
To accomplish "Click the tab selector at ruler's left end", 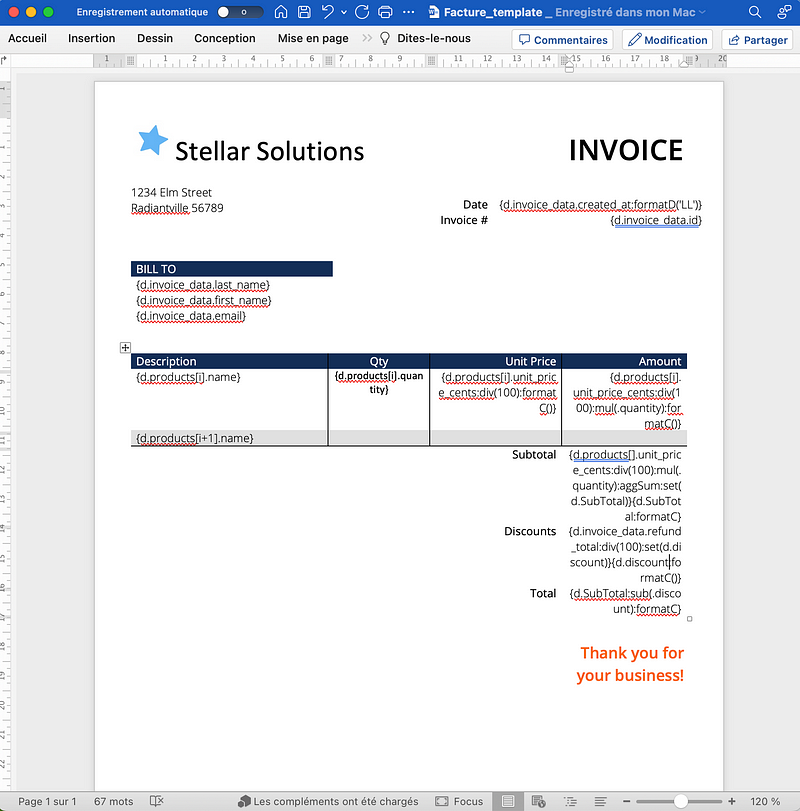I will [x=4, y=61].
